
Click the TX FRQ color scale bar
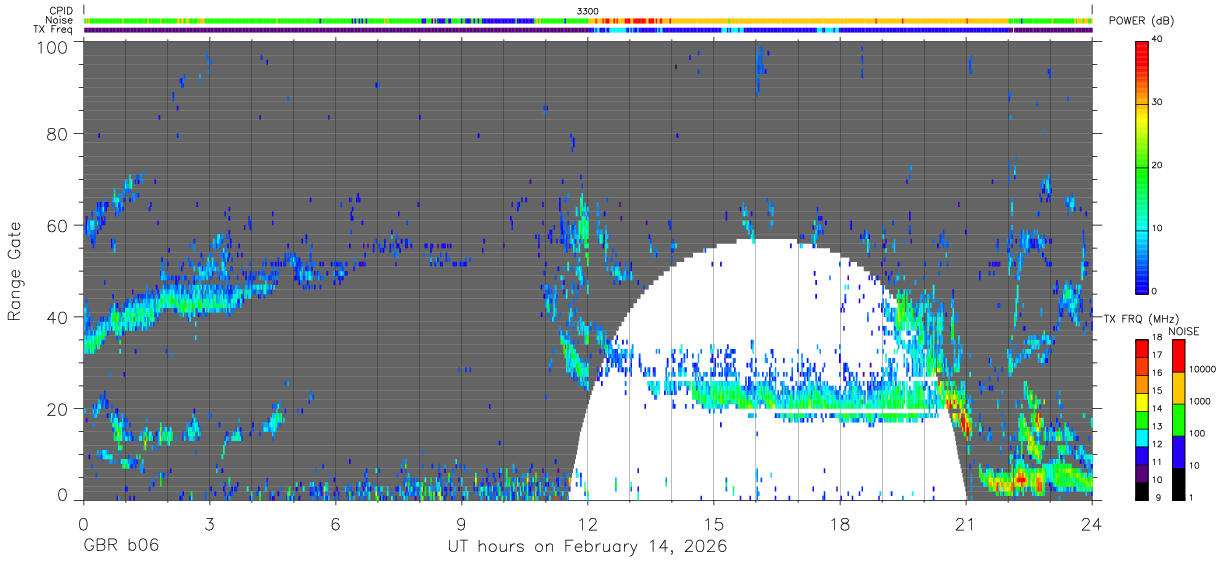point(1143,419)
